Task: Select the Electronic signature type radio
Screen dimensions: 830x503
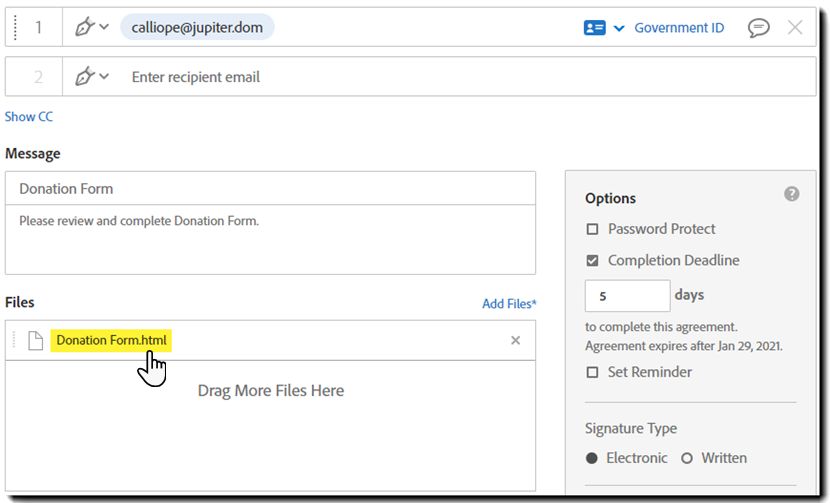Action: click(x=592, y=458)
